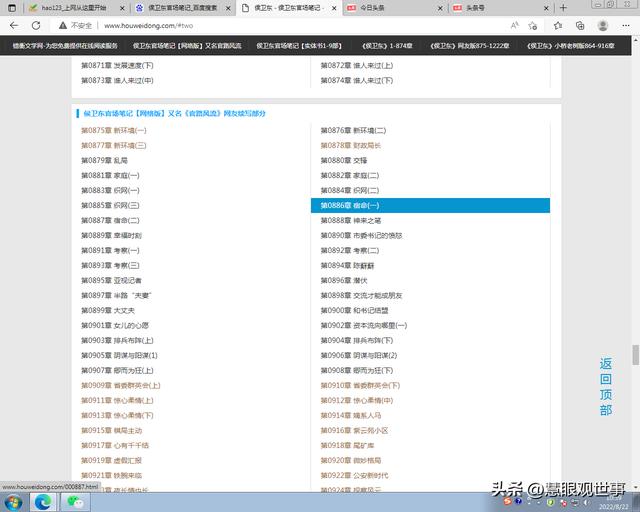Click the 返回顶部 back-to-top link
Screen dimensions: 640x512
(x=606, y=387)
